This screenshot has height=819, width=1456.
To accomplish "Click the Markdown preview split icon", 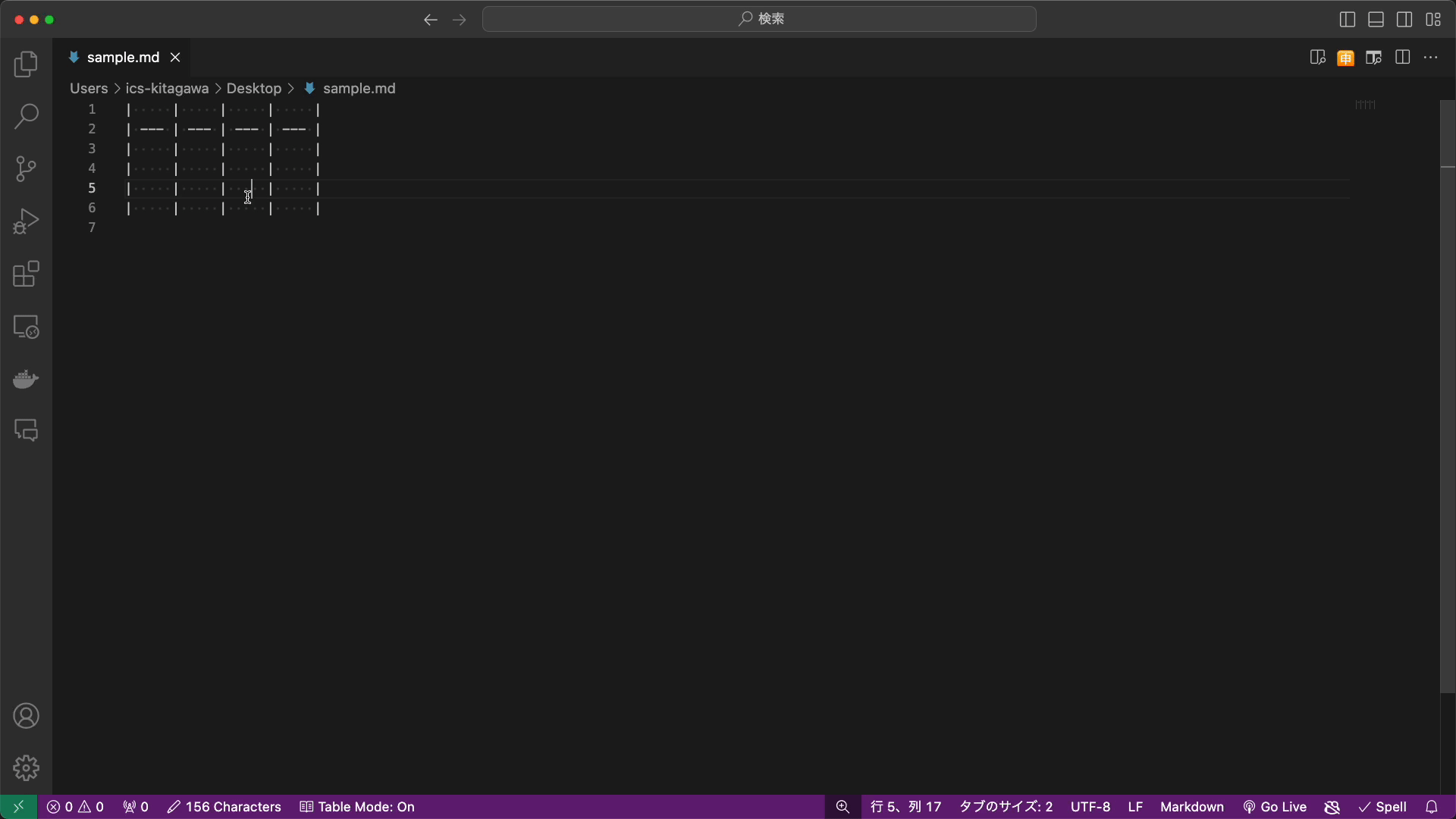I will (1318, 57).
